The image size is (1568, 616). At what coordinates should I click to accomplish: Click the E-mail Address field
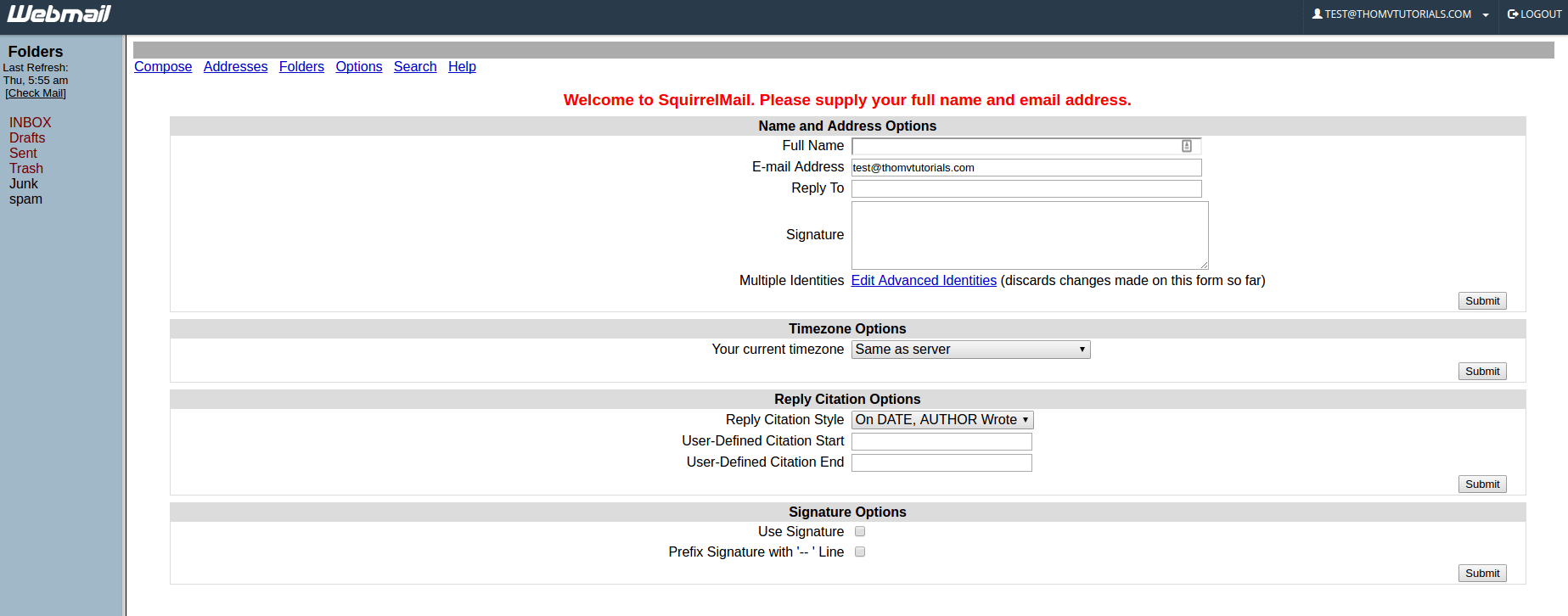1026,167
